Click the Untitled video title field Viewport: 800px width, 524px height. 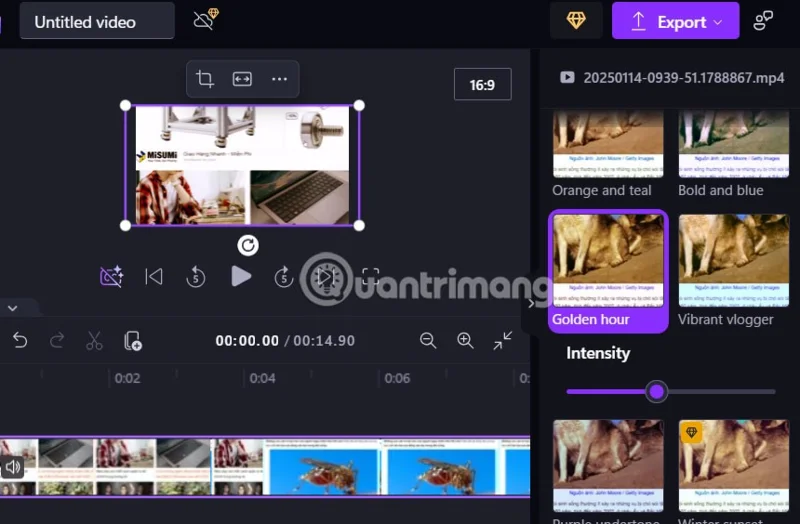[97, 21]
